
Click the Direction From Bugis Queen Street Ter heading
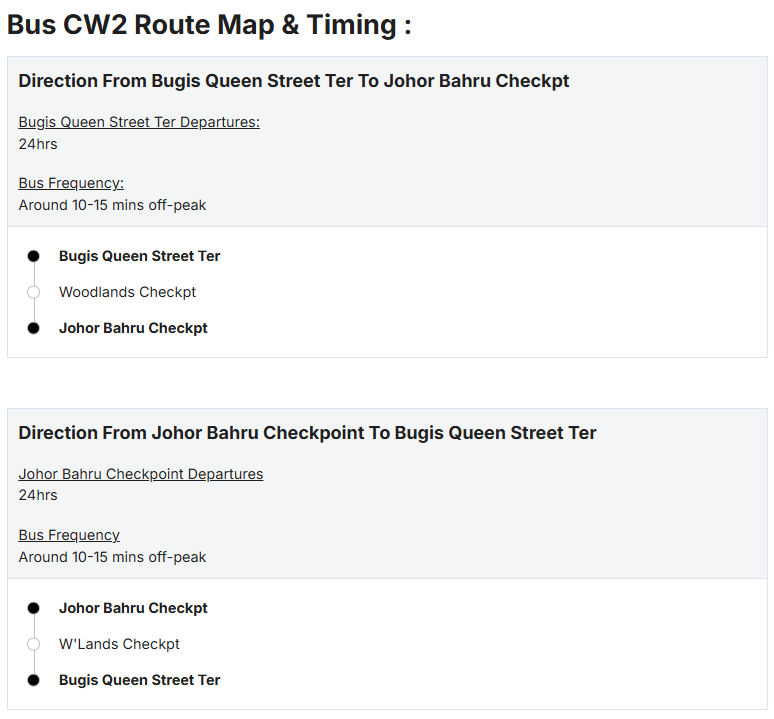[x=294, y=81]
